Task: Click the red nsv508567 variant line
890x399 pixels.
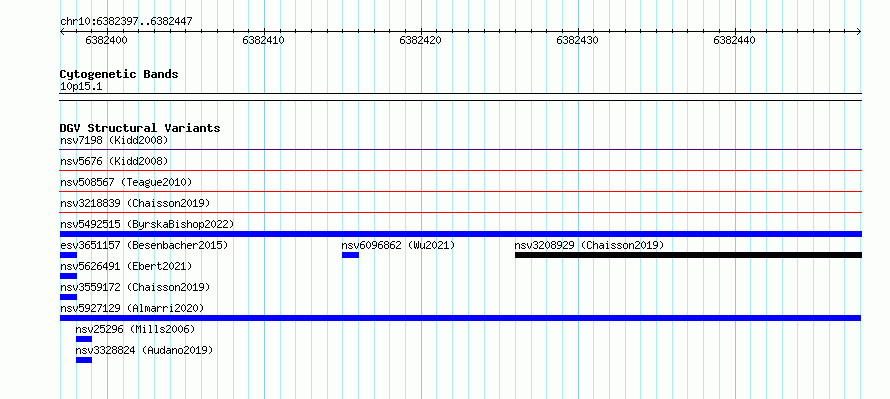Action: (x=461, y=191)
